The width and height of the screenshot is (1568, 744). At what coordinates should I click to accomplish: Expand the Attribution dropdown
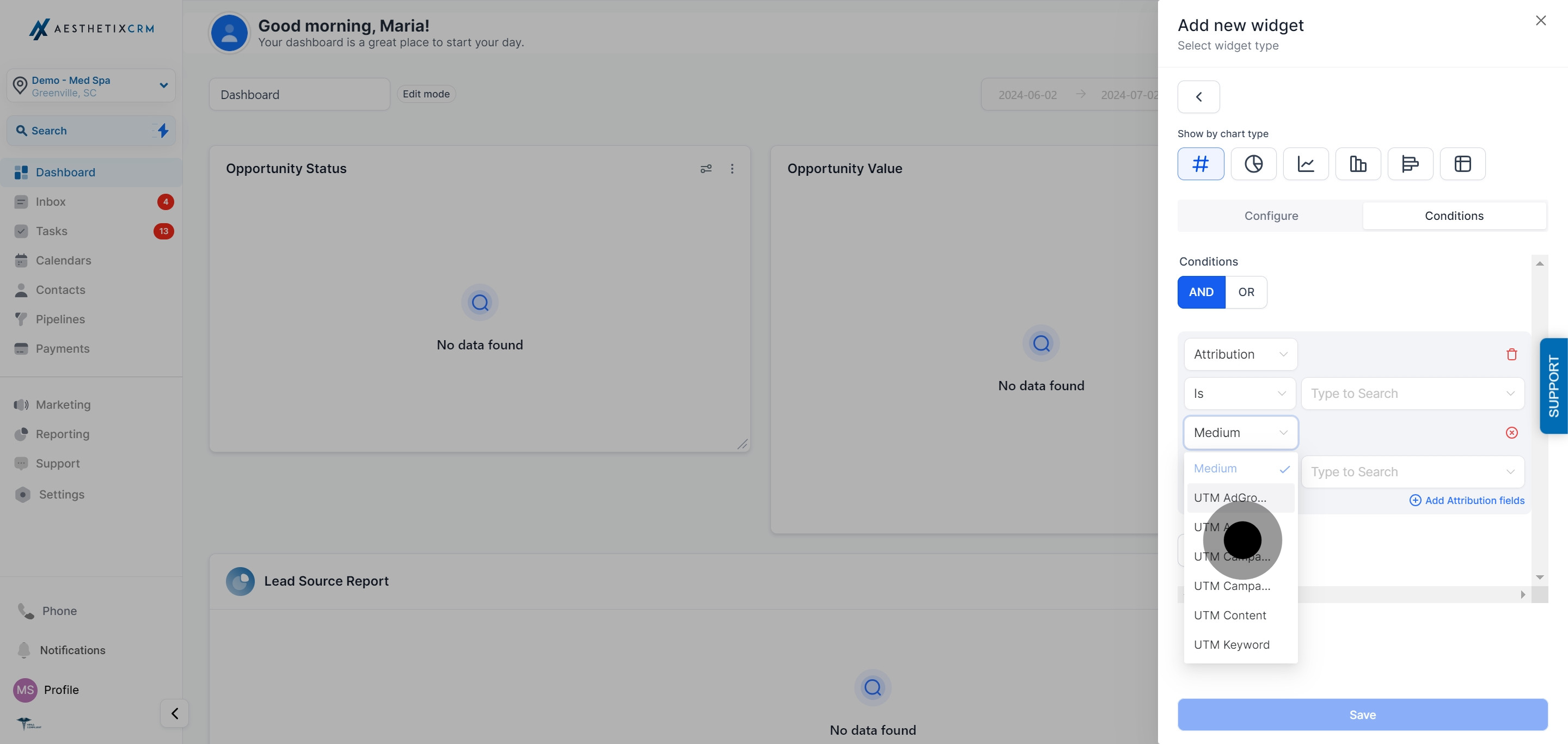point(1240,354)
